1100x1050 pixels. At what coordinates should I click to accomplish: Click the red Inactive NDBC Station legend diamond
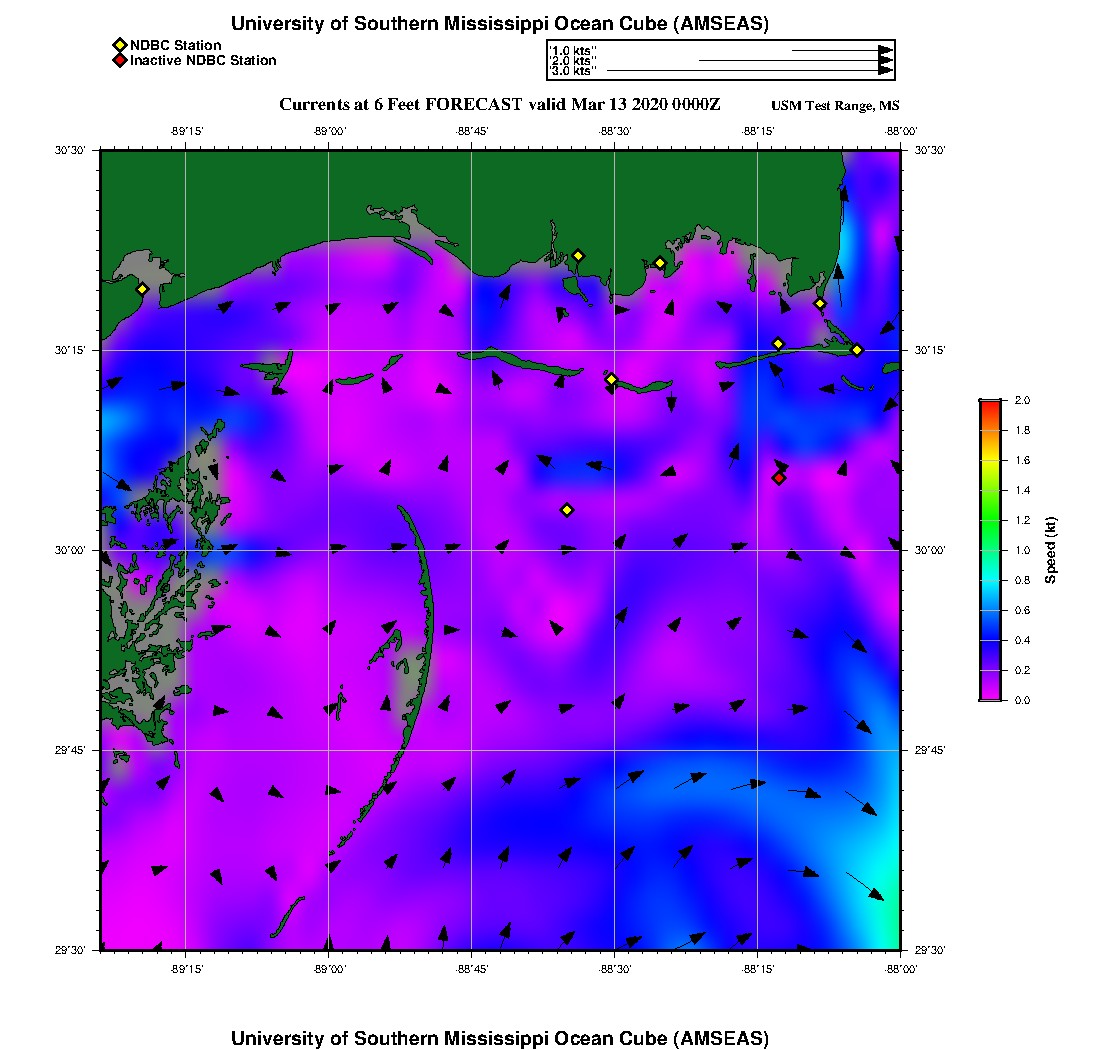(119, 60)
